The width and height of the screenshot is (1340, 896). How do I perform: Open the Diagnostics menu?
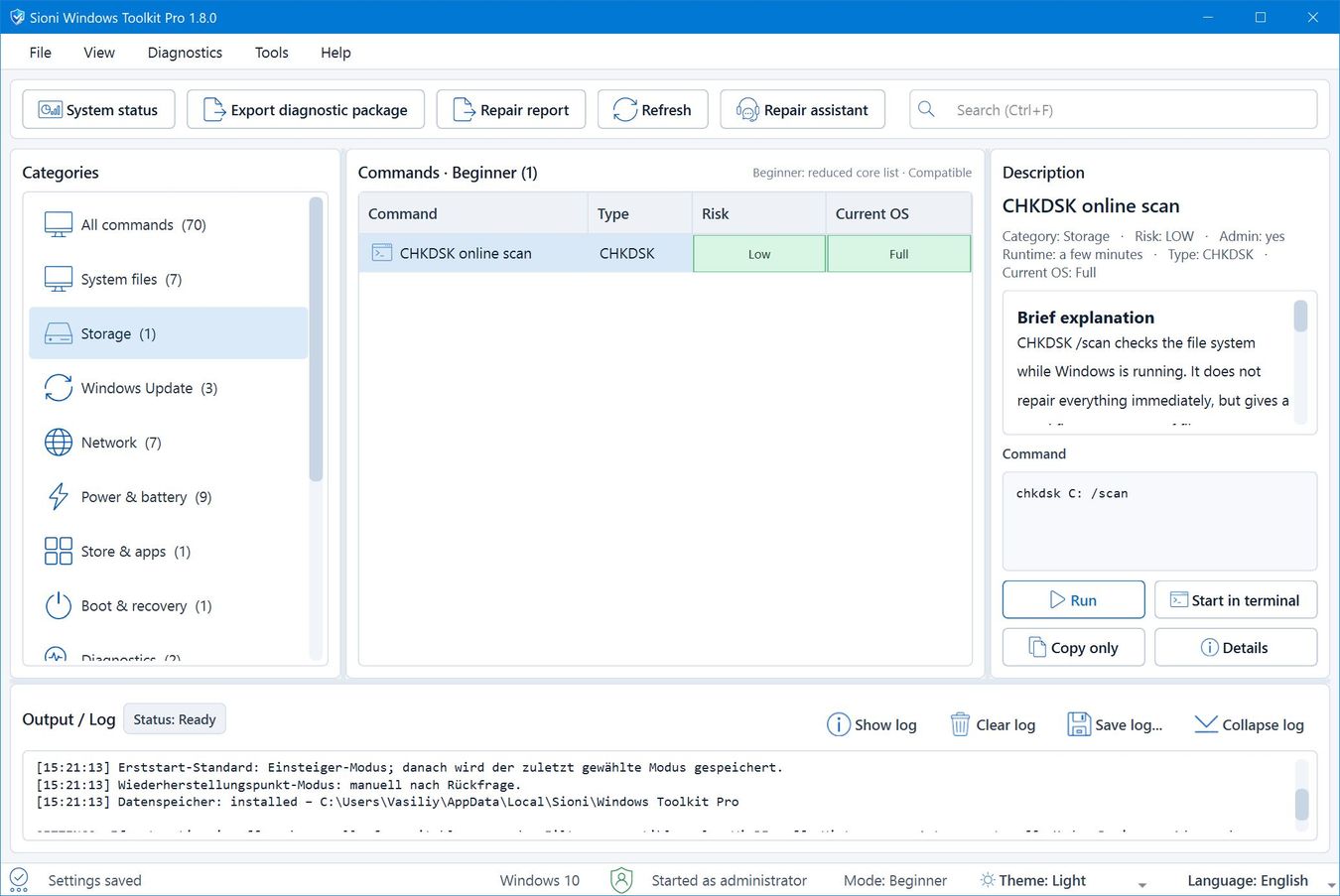click(x=185, y=53)
